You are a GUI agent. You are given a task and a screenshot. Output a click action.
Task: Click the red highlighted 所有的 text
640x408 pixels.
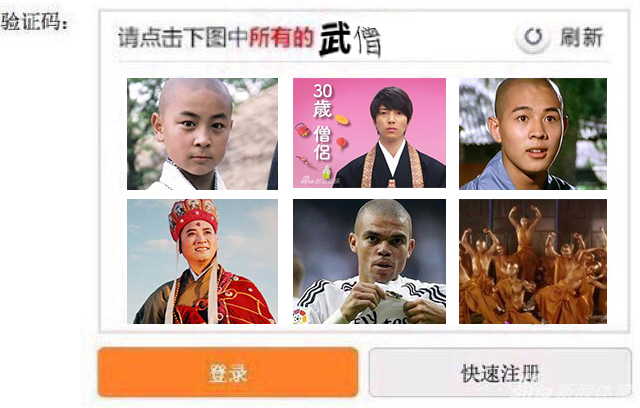[x=281, y=38]
